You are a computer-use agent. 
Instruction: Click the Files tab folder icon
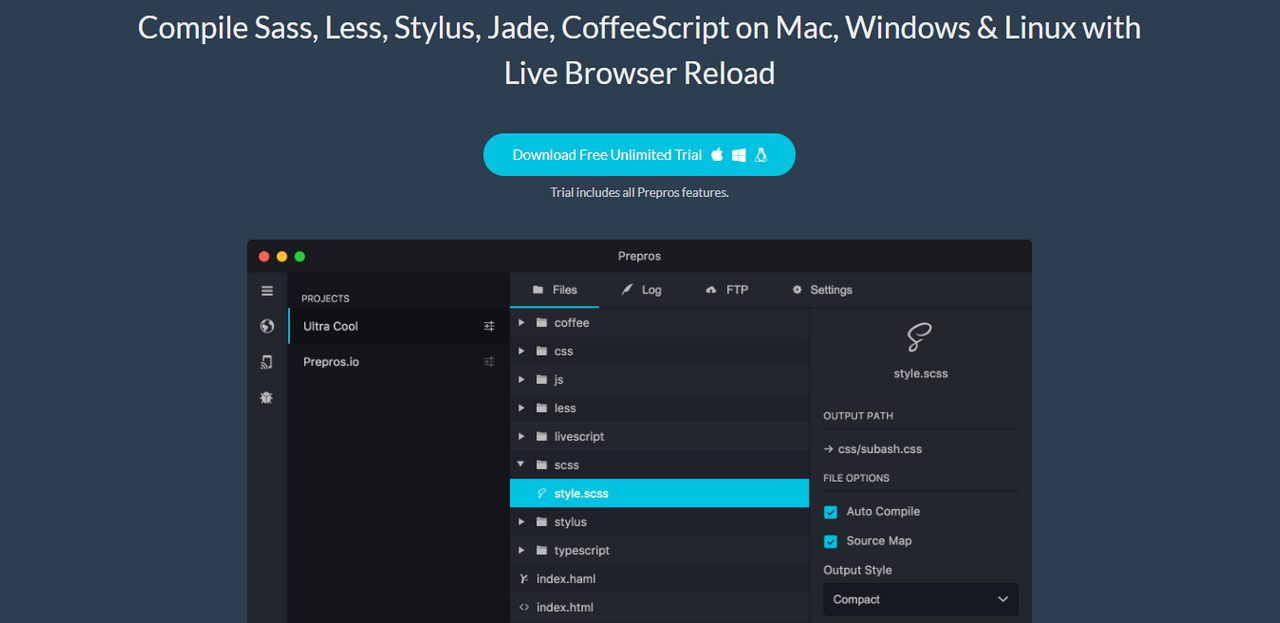[538, 290]
